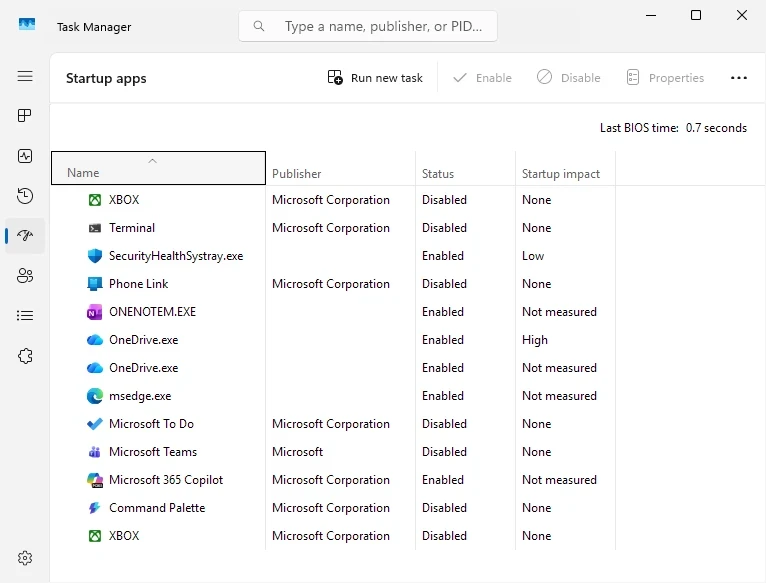This screenshot has height=583, width=766.
Task: Sort by the Name column header
Action: coord(158,168)
